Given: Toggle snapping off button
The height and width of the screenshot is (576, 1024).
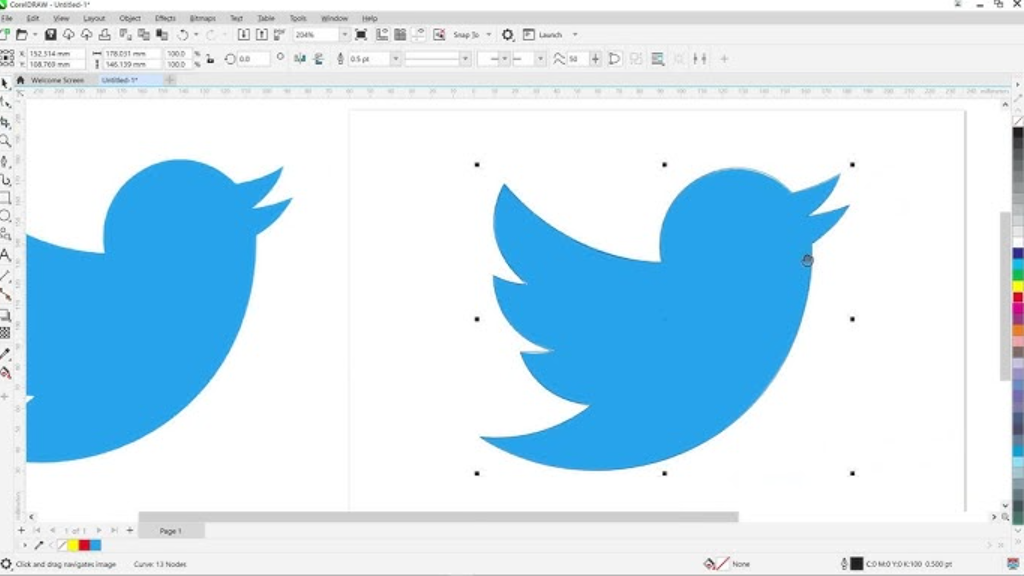Looking at the screenshot, I should (440, 35).
